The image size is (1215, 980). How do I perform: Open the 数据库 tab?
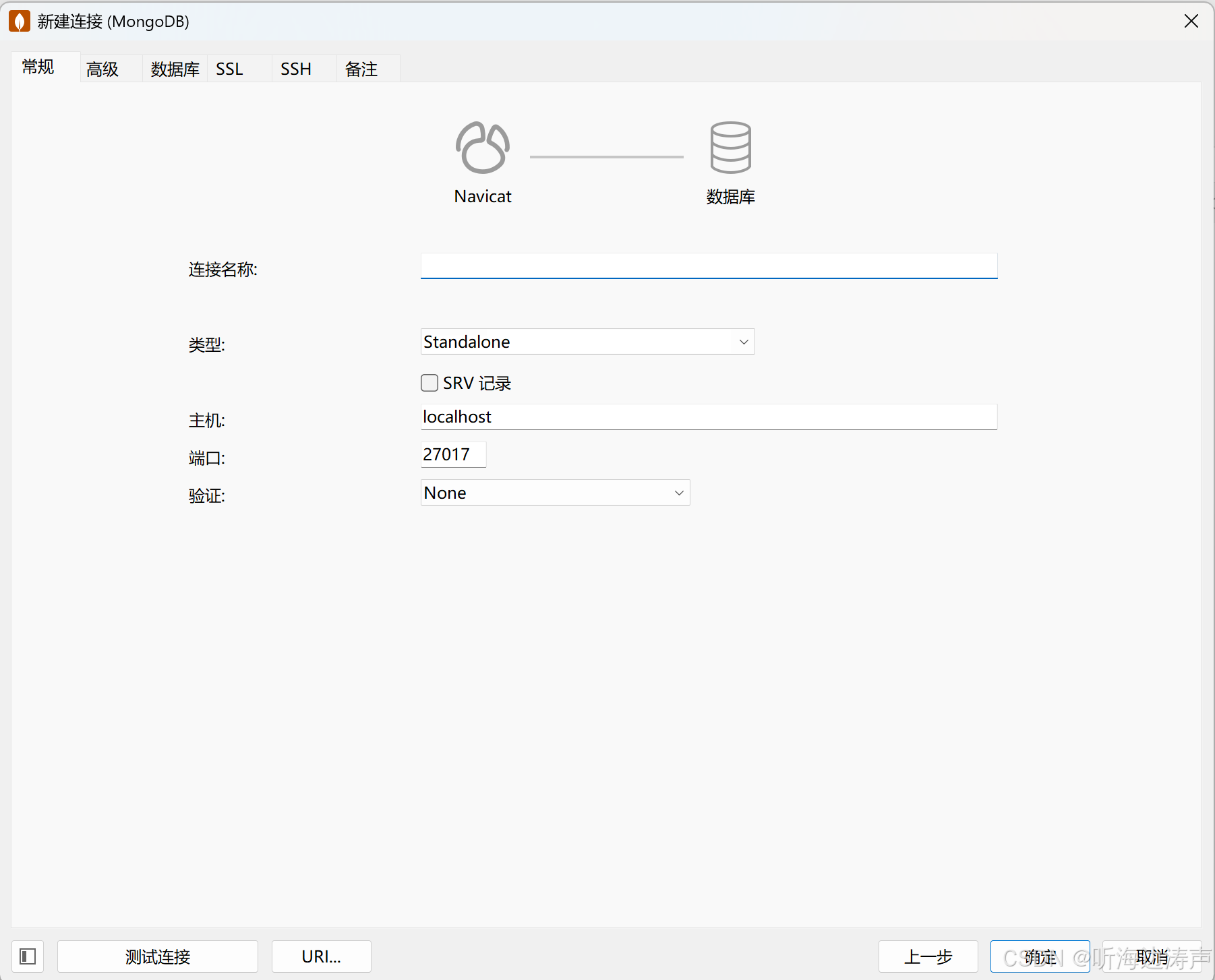(174, 68)
